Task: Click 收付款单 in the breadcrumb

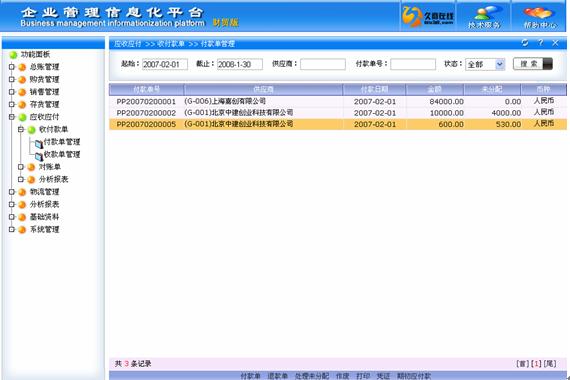Action: (x=171, y=44)
